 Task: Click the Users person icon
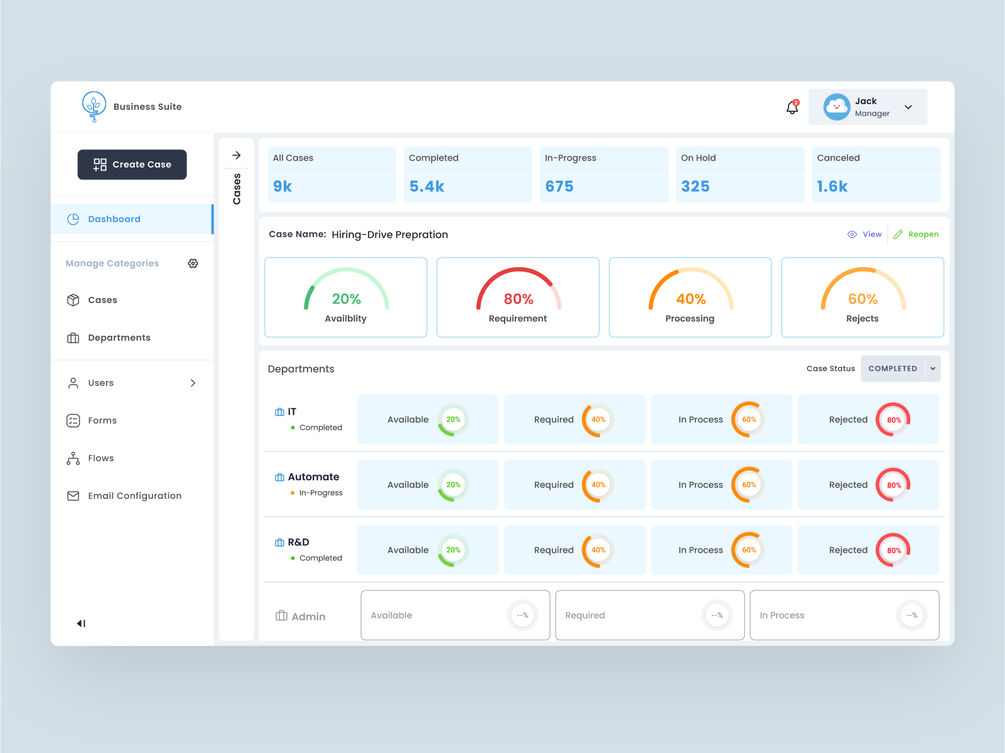[73, 383]
